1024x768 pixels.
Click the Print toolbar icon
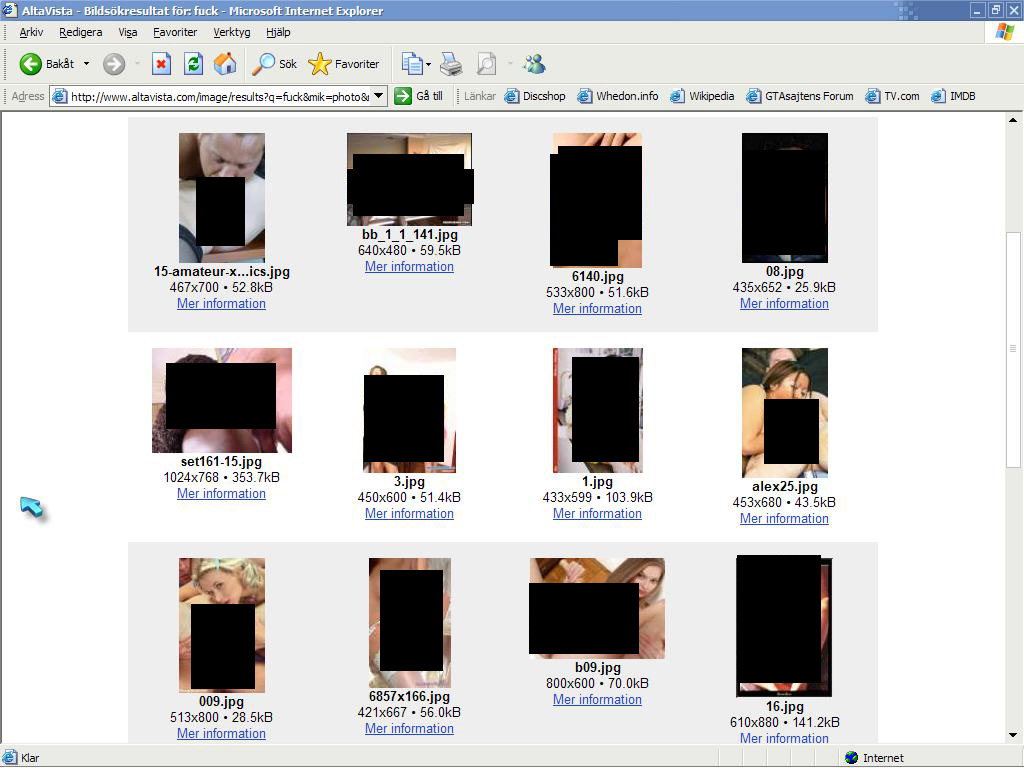pyautogui.click(x=451, y=64)
